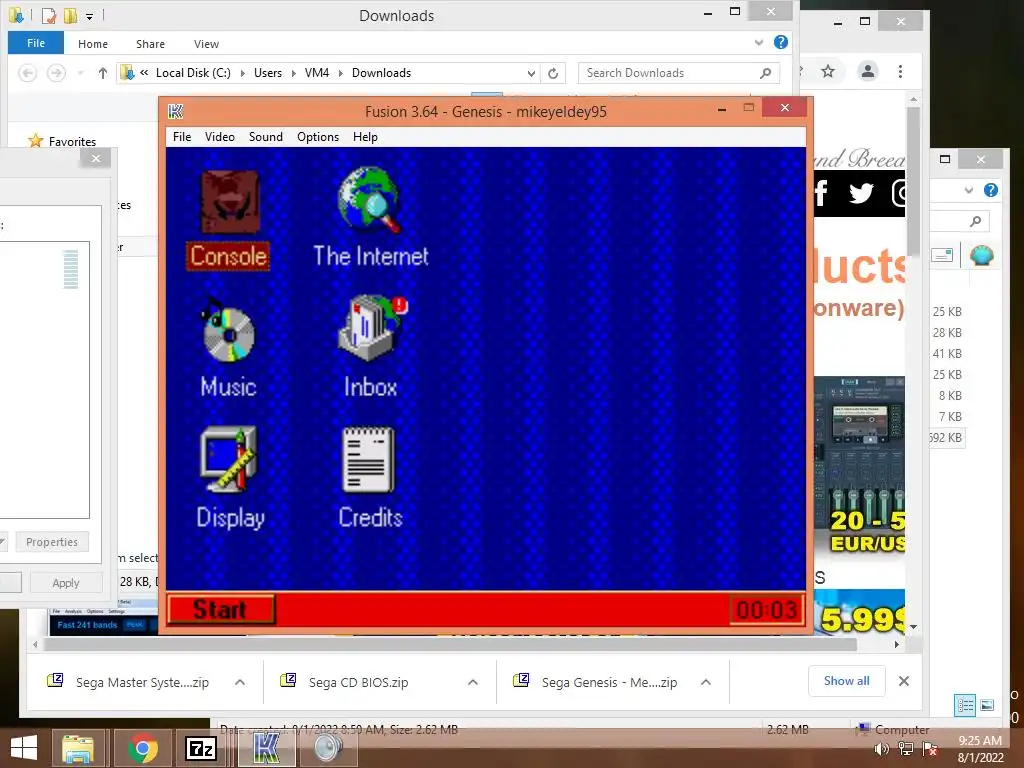
Task: Click system tray volume icon
Action: pyautogui.click(x=881, y=748)
